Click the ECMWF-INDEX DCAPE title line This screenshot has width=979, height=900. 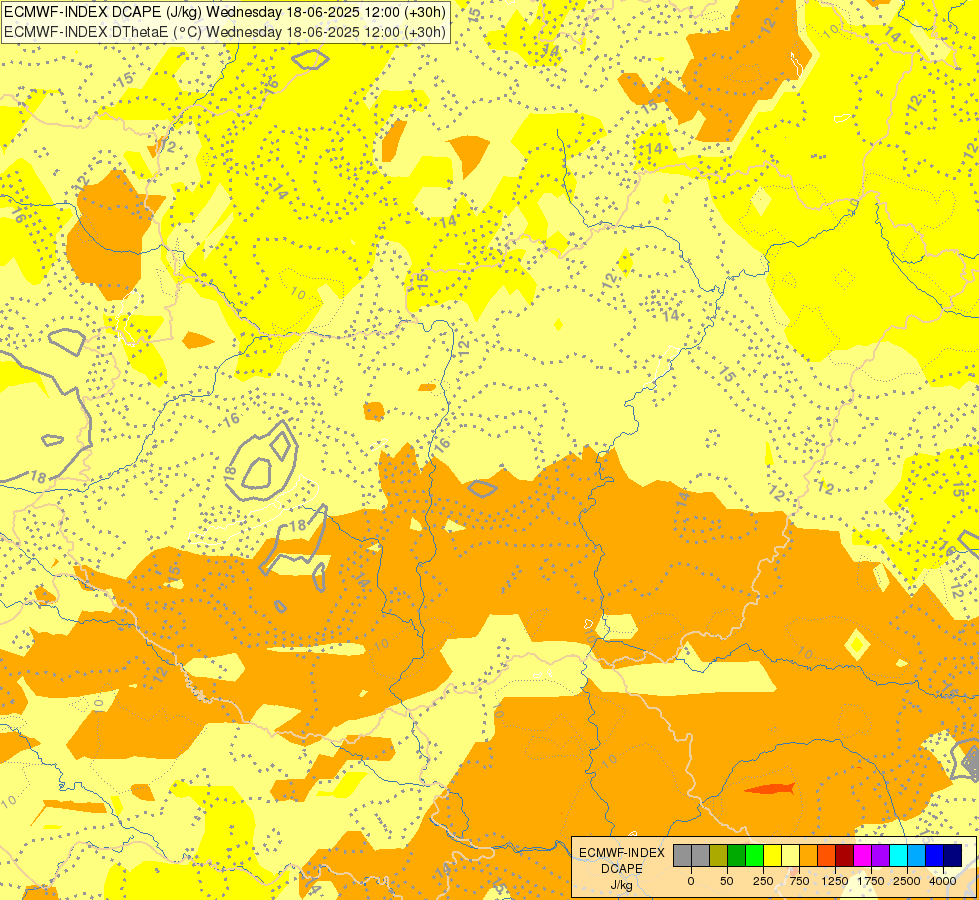225,12
